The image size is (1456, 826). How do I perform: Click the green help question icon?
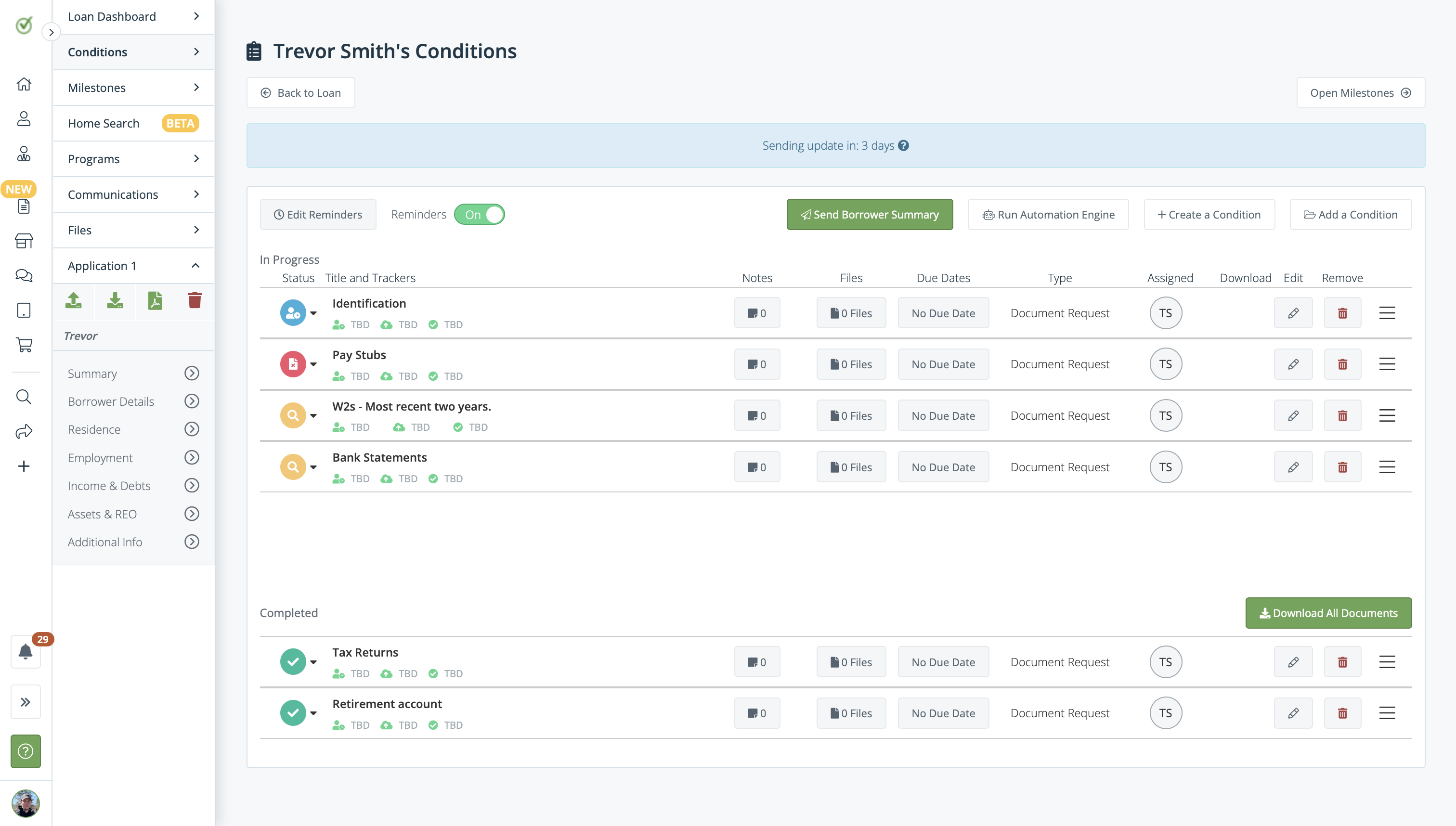click(x=26, y=751)
